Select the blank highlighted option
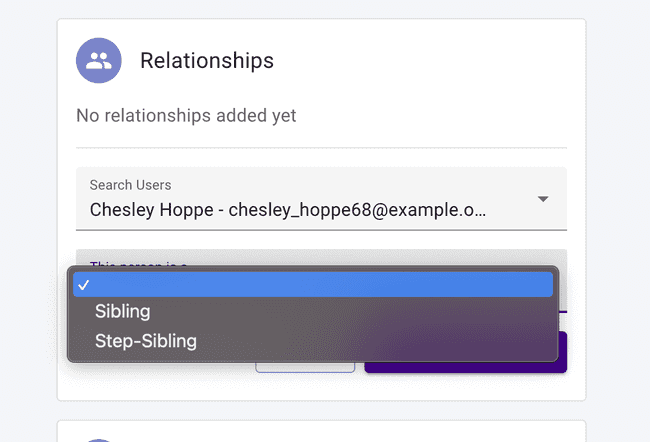The height and width of the screenshot is (442, 650). [x=312, y=285]
